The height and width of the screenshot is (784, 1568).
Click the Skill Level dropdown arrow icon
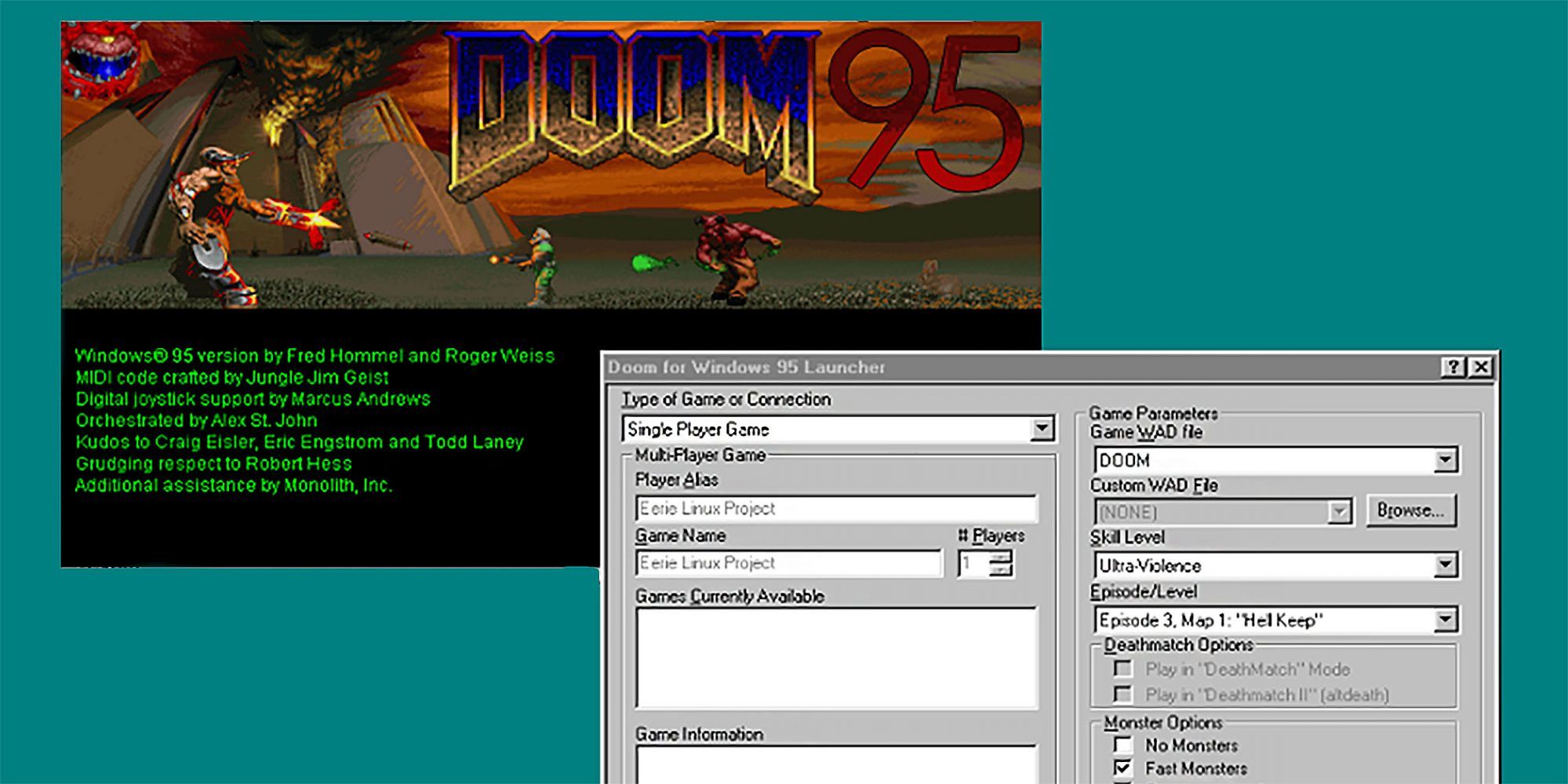tap(1446, 565)
